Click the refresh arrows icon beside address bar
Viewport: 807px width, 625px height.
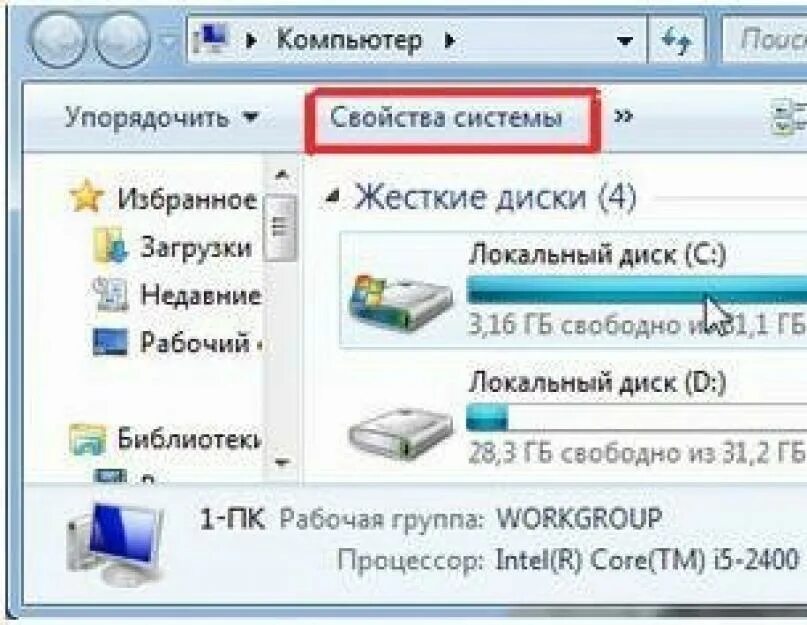pyautogui.click(x=676, y=40)
